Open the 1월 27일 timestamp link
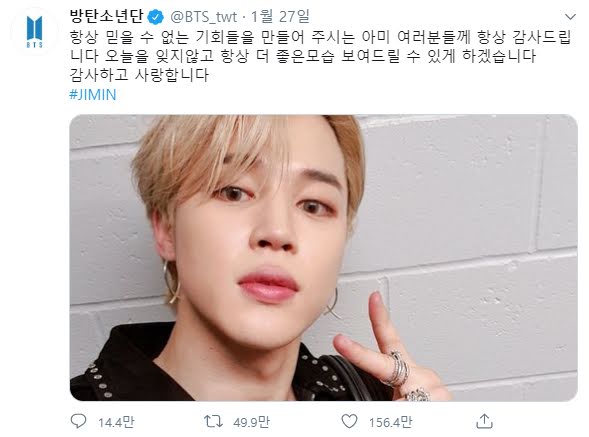The image size is (589, 437). click(x=280, y=16)
